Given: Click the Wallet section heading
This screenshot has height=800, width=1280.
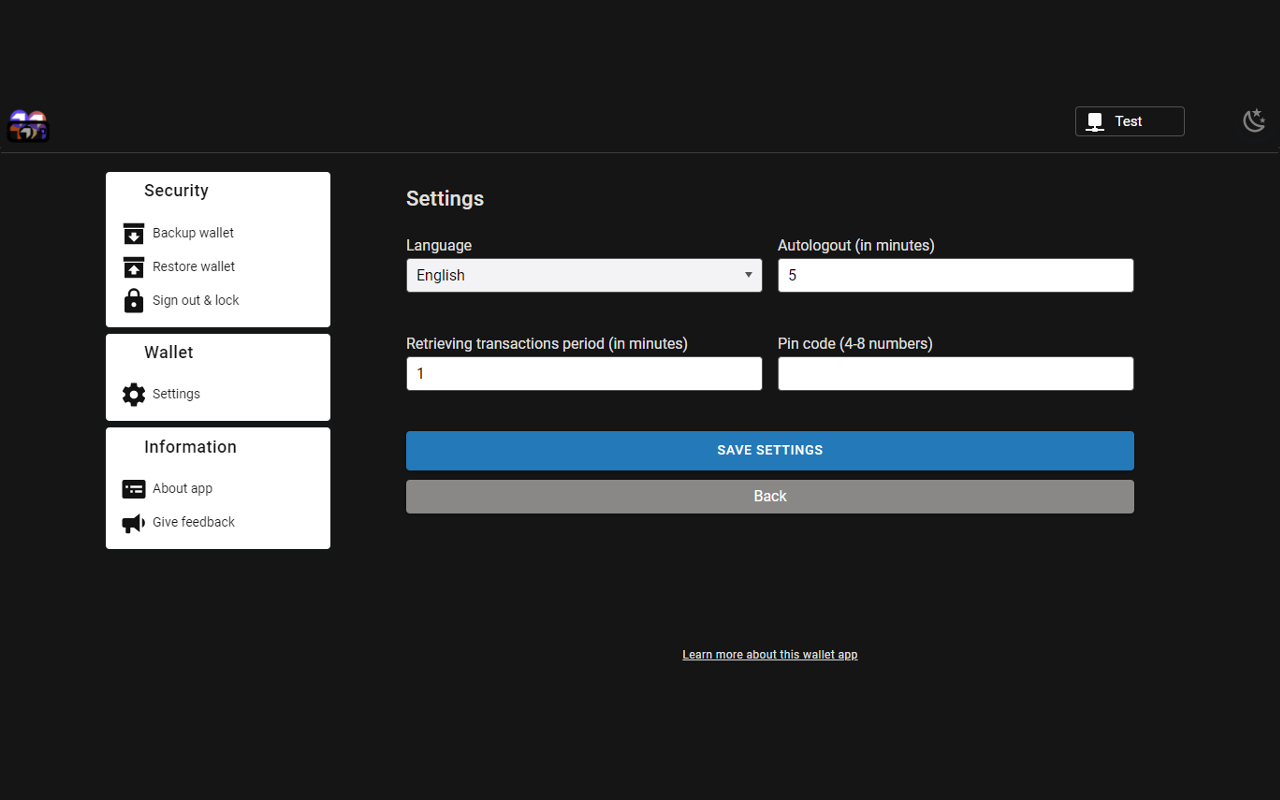Looking at the screenshot, I should coord(168,353).
